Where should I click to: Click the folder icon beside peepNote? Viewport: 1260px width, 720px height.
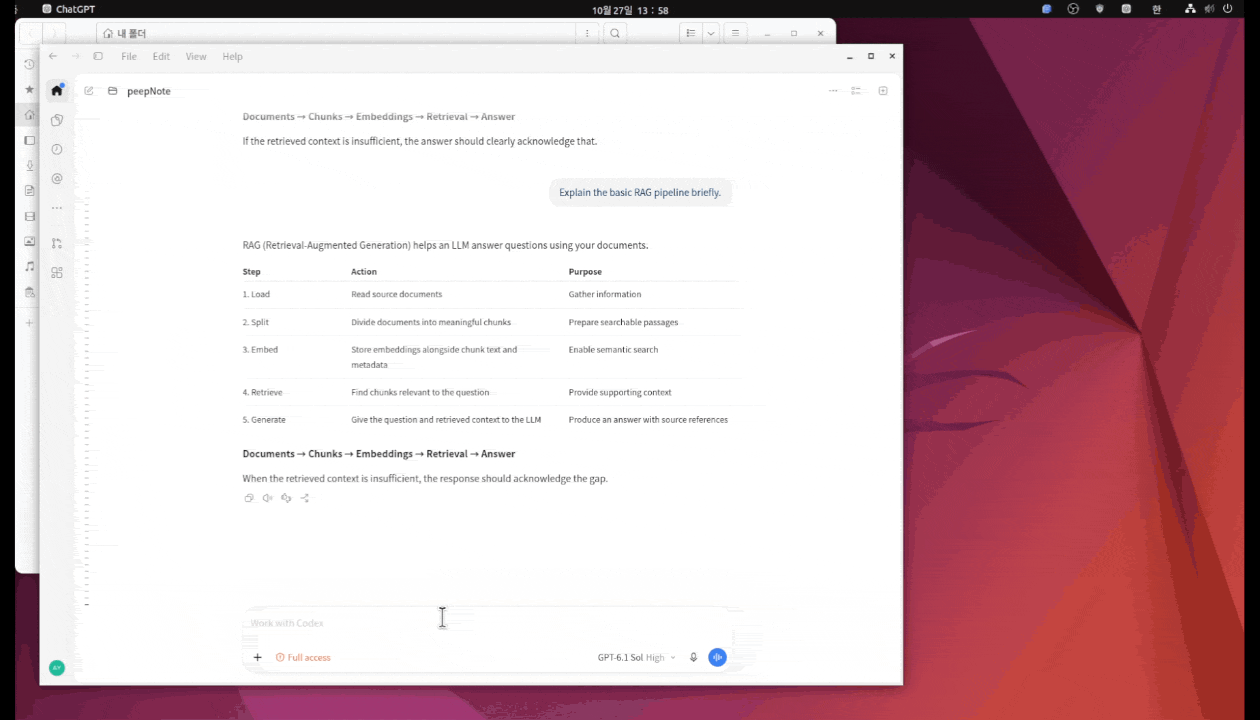(113, 91)
